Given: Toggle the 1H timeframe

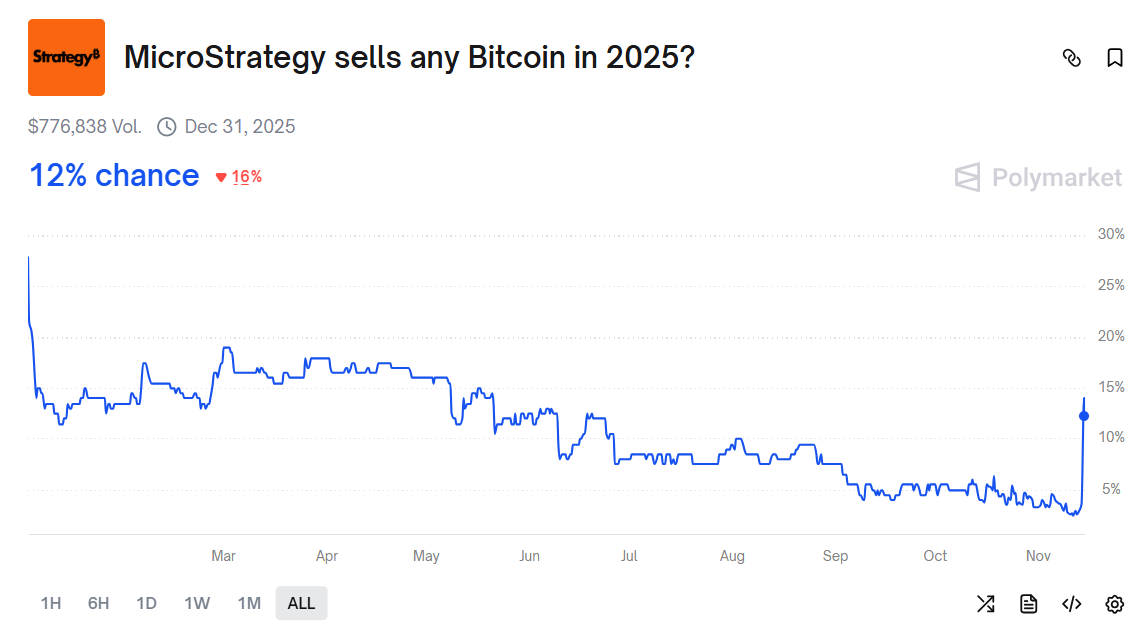Looking at the screenshot, I should (50, 603).
